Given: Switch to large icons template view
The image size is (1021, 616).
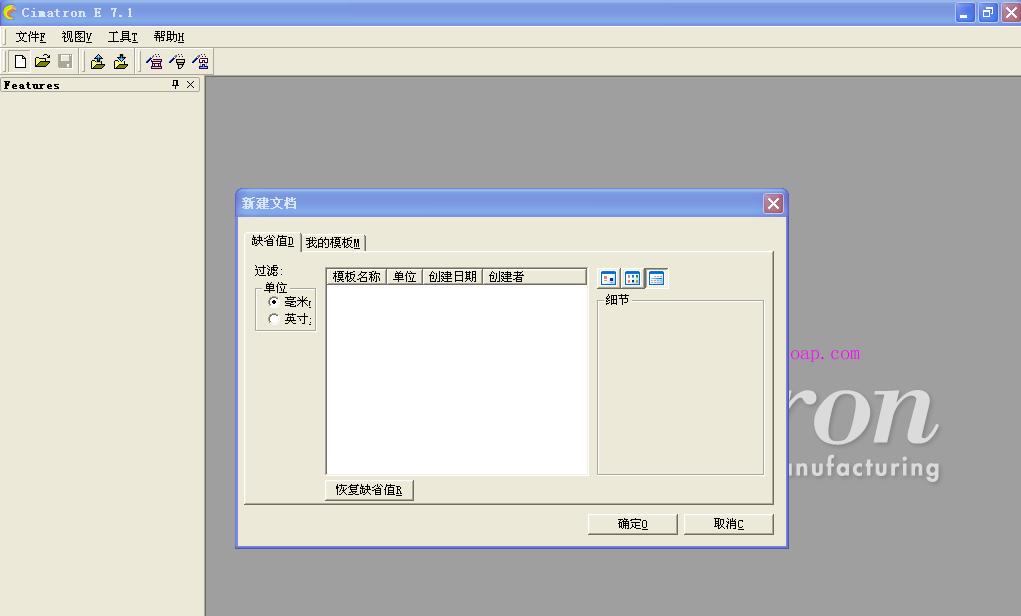Looking at the screenshot, I should pos(608,279).
